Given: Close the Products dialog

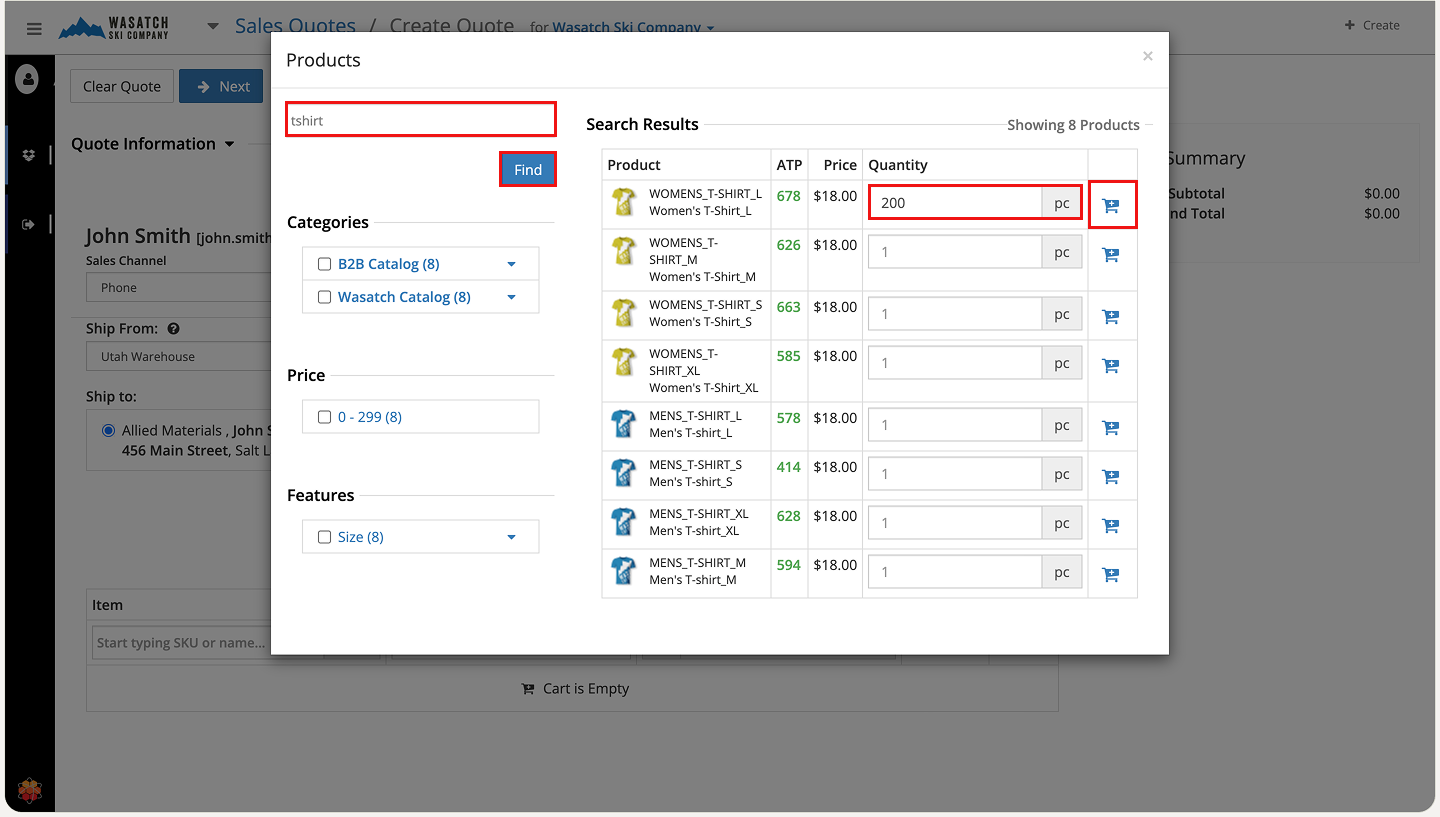Looking at the screenshot, I should pyautogui.click(x=1147, y=57).
